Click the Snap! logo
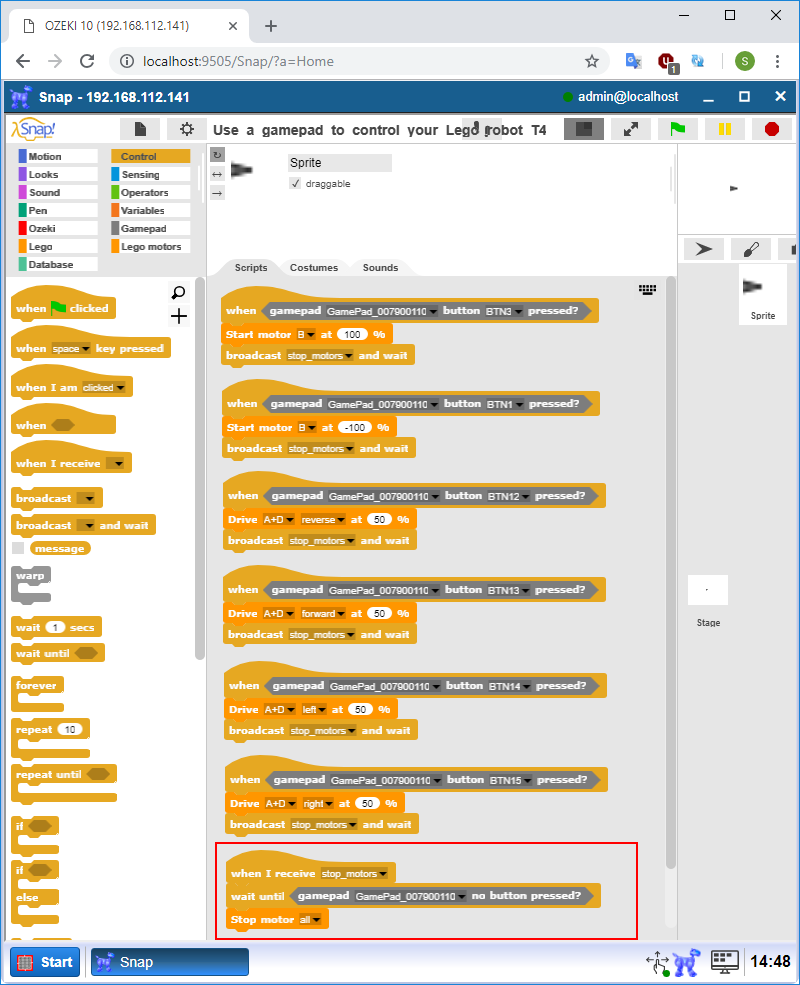The image size is (800, 985). click(x=34, y=129)
